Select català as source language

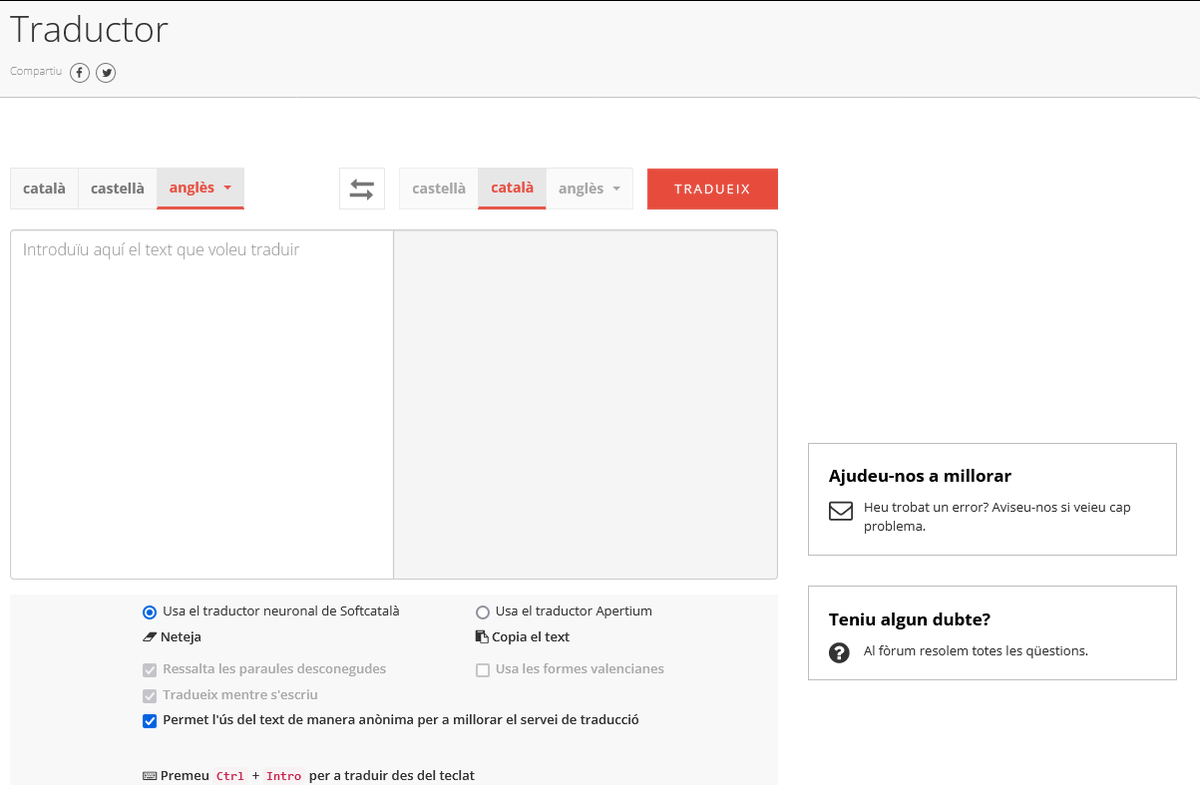44,188
